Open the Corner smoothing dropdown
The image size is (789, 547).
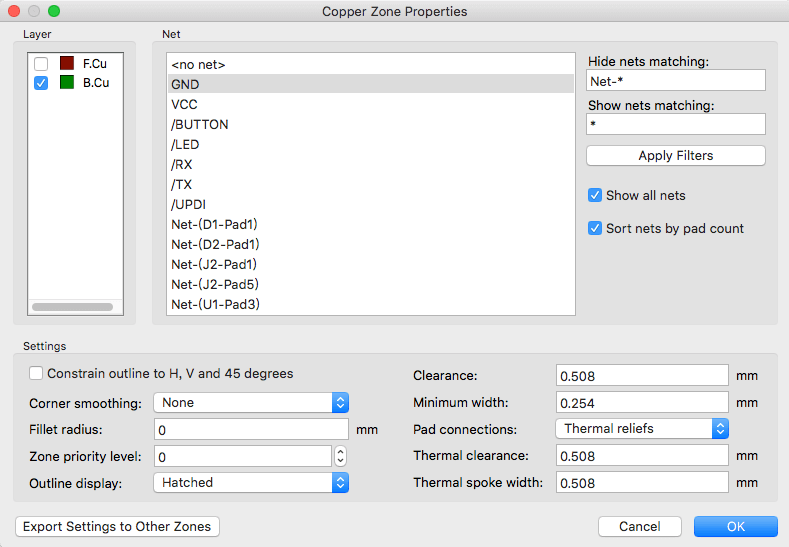tap(250, 402)
